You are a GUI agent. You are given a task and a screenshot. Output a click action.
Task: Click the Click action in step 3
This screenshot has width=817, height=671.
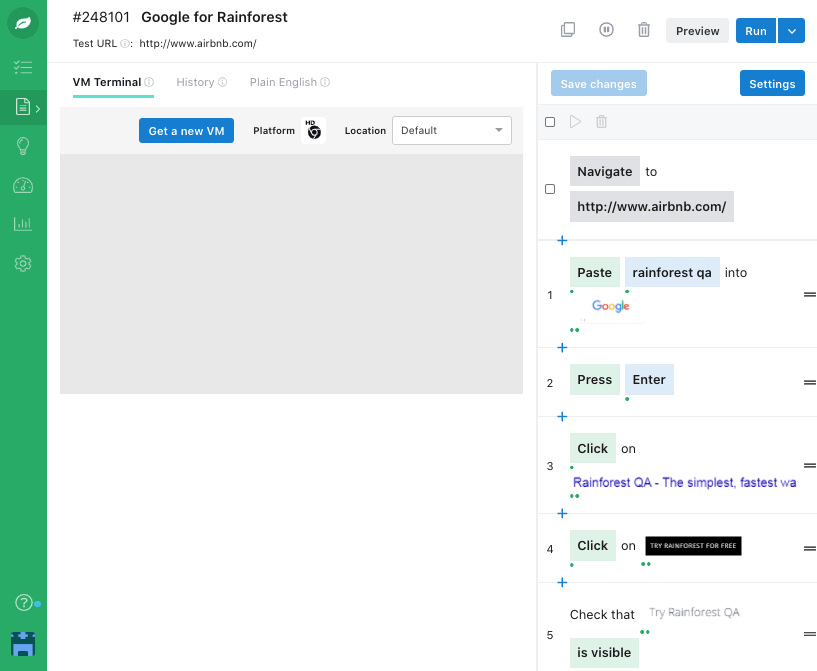tap(592, 448)
